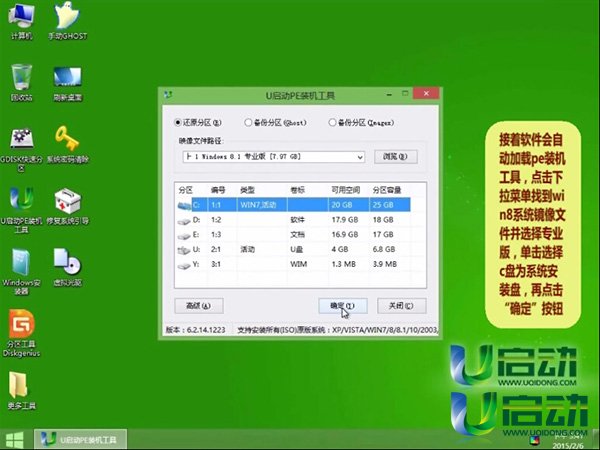Open the GDISK快速分区 desktop icon
This screenshot has width=600, height=450.
(x=21, y=149)
